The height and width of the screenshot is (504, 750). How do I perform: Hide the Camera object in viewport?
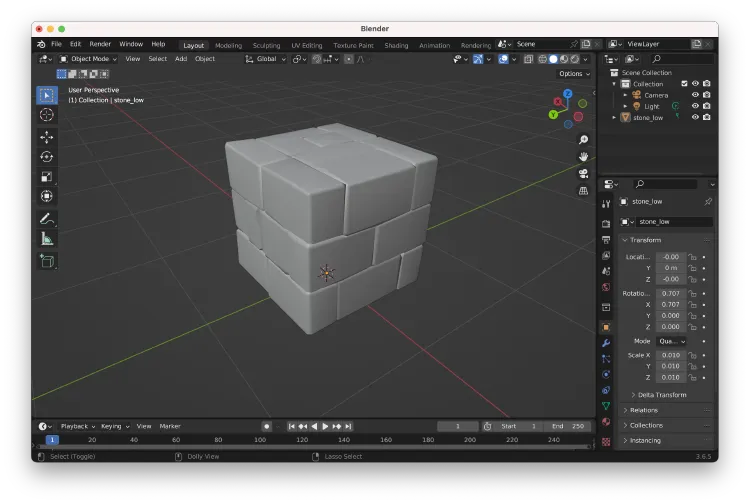[695, 95]
